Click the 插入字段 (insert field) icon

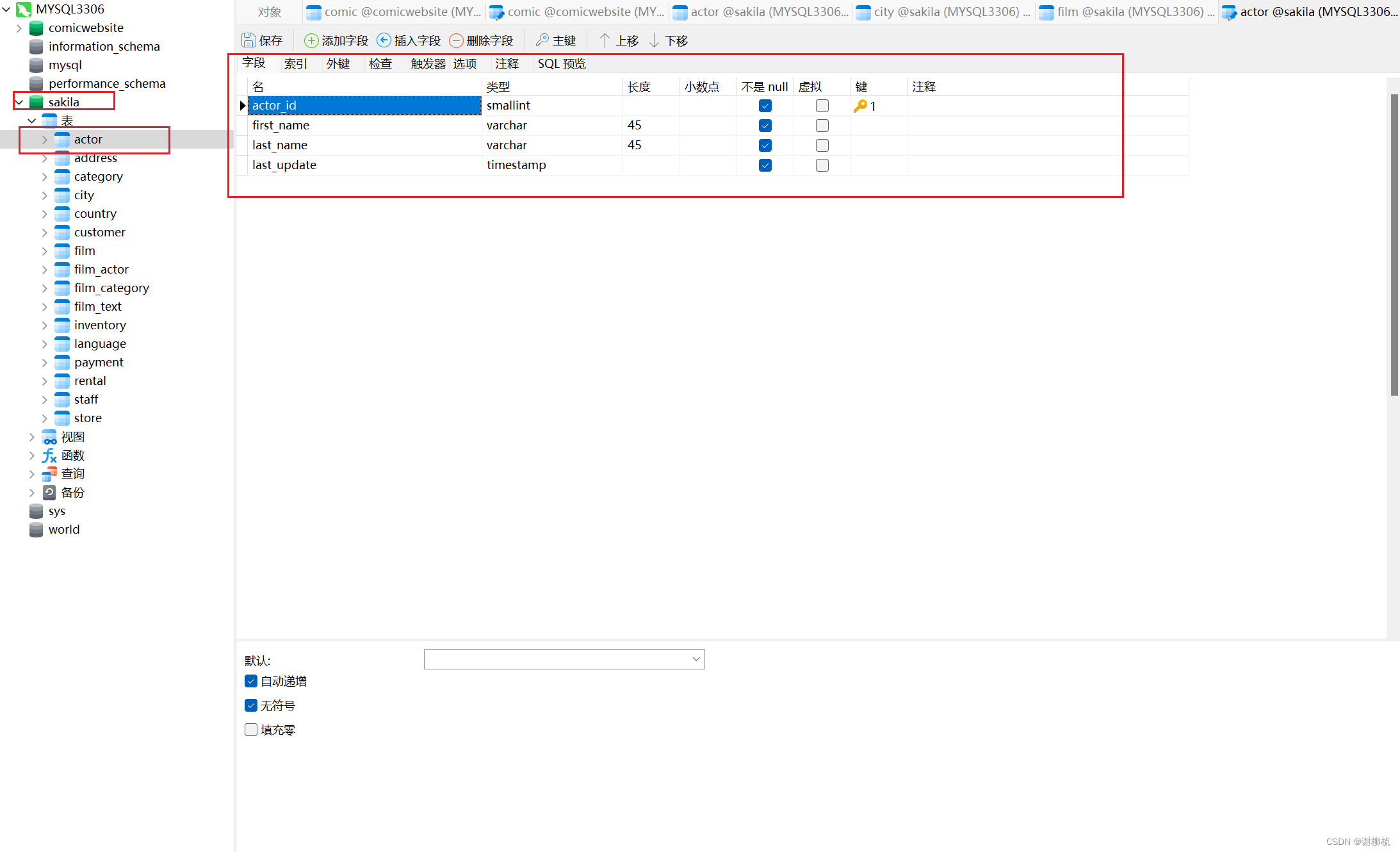coord(384,40)
